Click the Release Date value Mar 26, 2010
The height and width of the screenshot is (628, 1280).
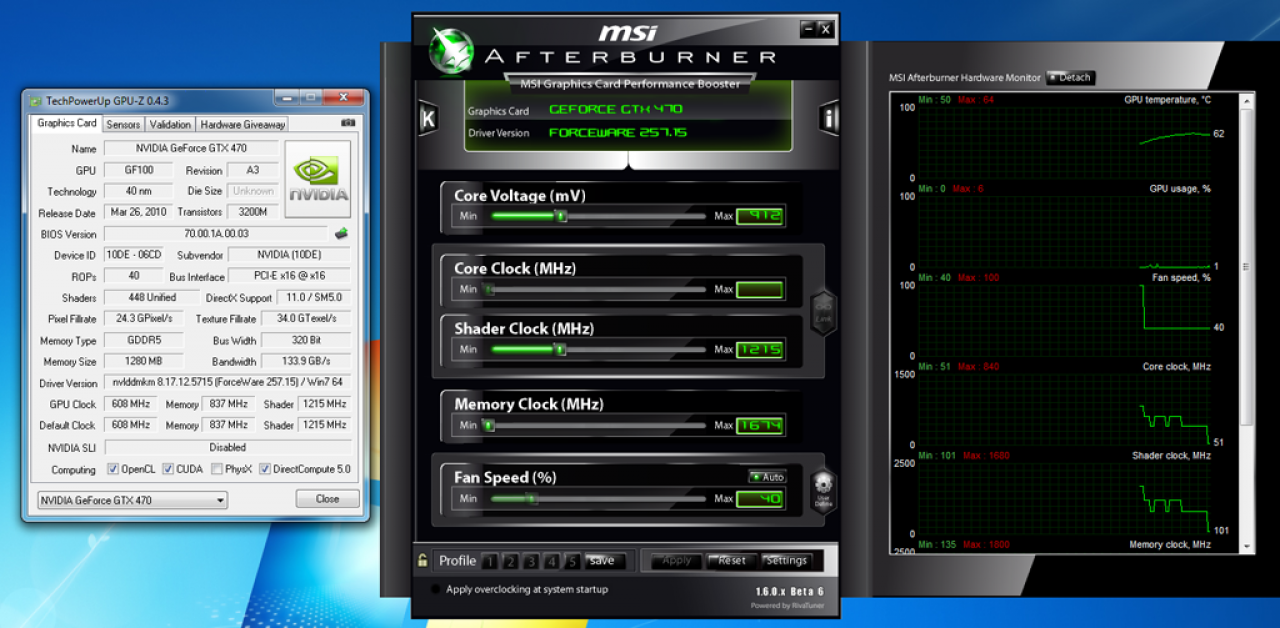(x=138, y=212)
